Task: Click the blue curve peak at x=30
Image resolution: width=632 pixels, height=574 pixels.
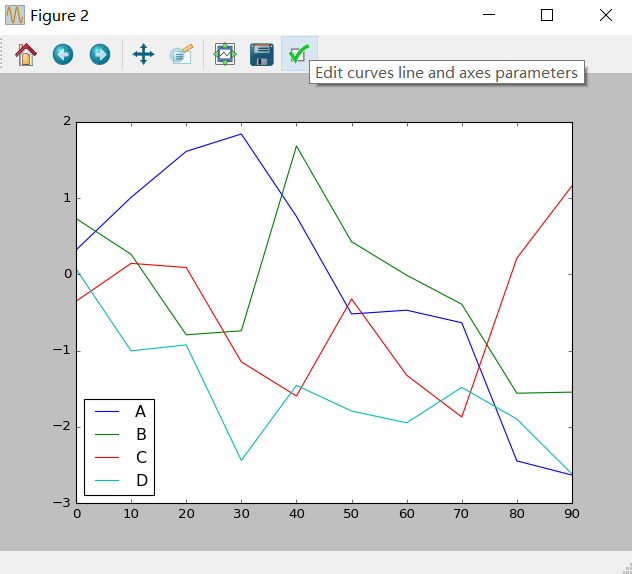Action: (241, 134)
